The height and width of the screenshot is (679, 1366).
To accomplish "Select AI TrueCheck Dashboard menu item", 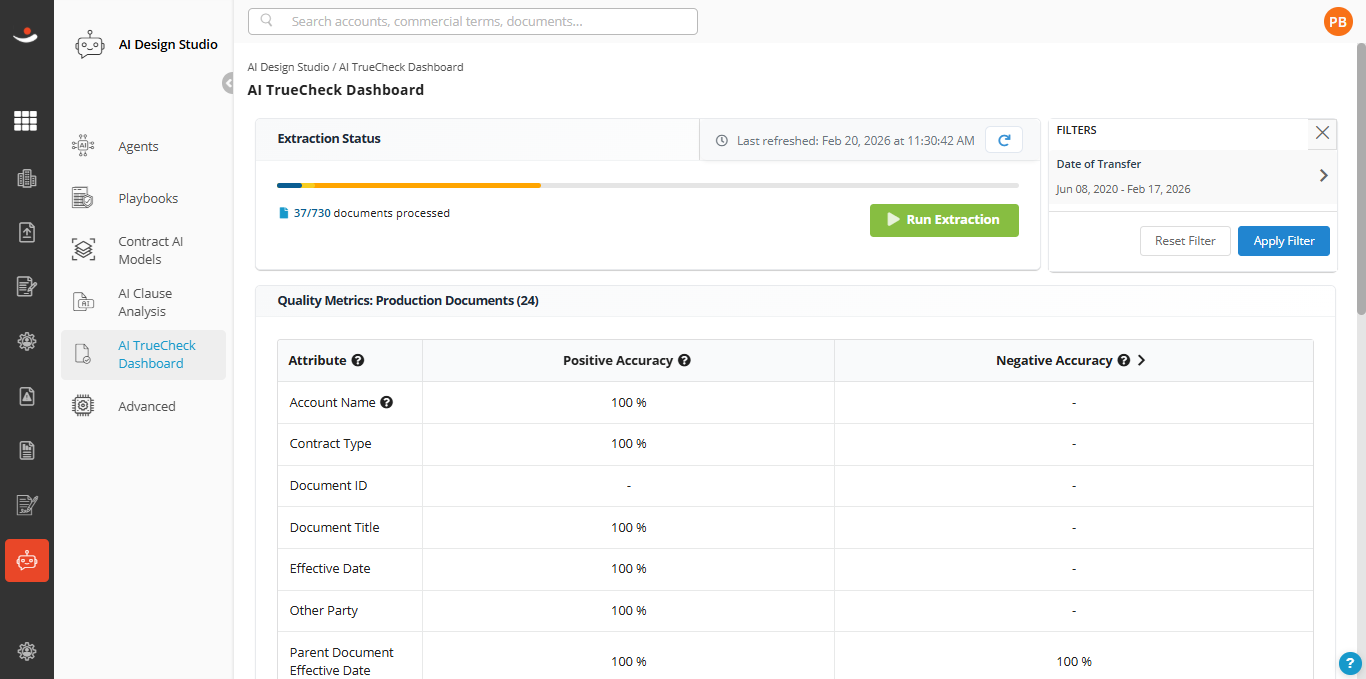I will click(x=143, y=354).
